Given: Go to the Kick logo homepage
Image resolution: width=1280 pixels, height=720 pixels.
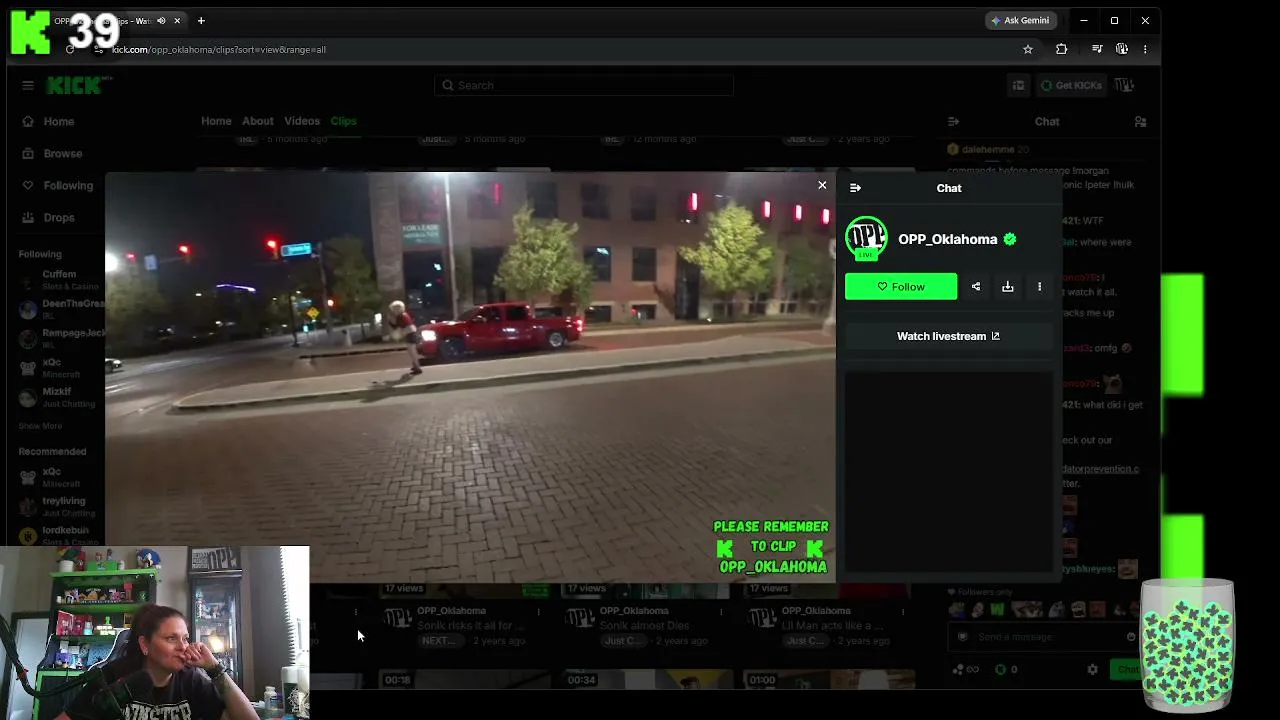Looking at the screenshot, I should 74,85.
